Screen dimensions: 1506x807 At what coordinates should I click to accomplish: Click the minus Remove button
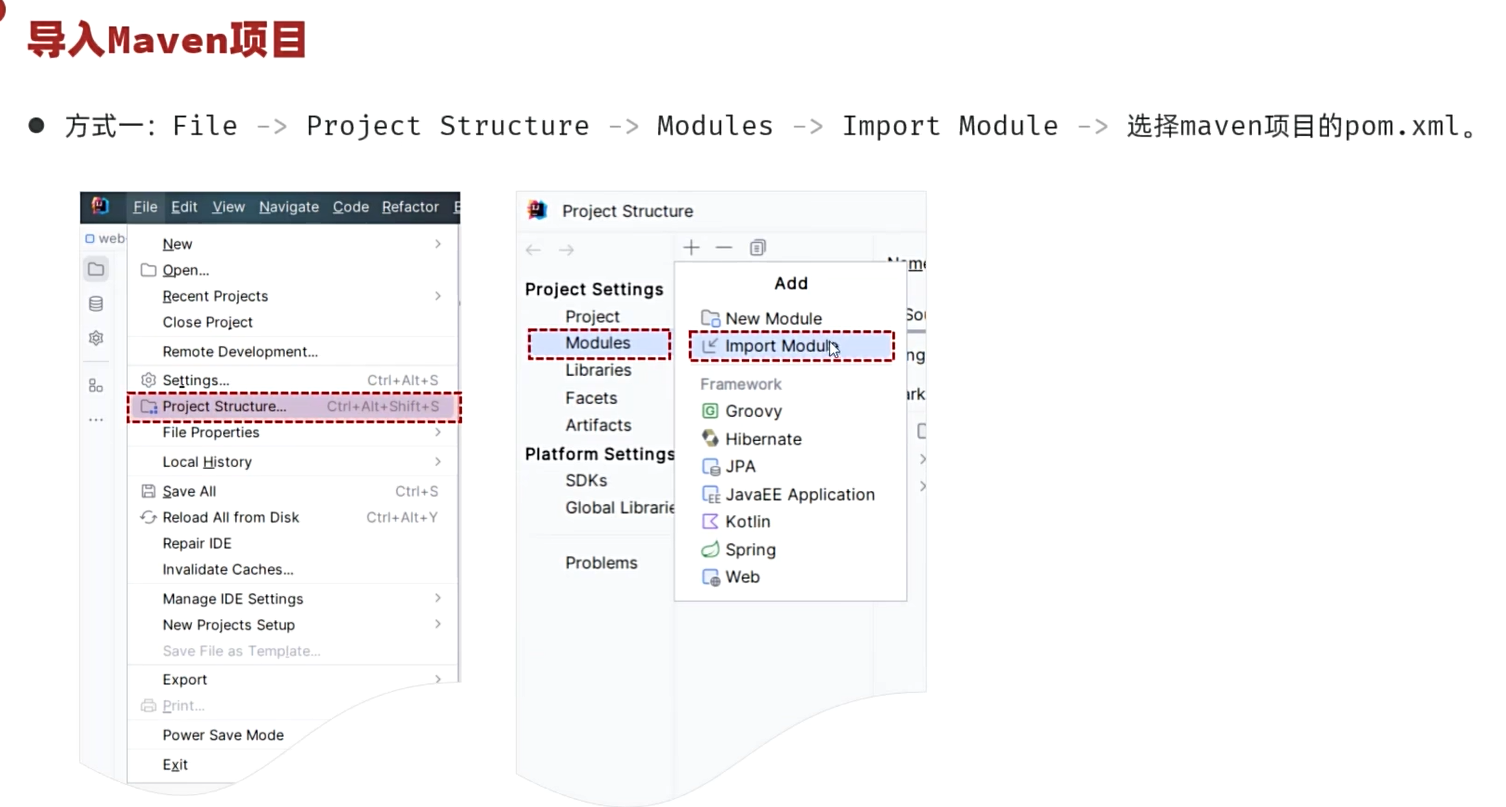click(x=724, y=247)
